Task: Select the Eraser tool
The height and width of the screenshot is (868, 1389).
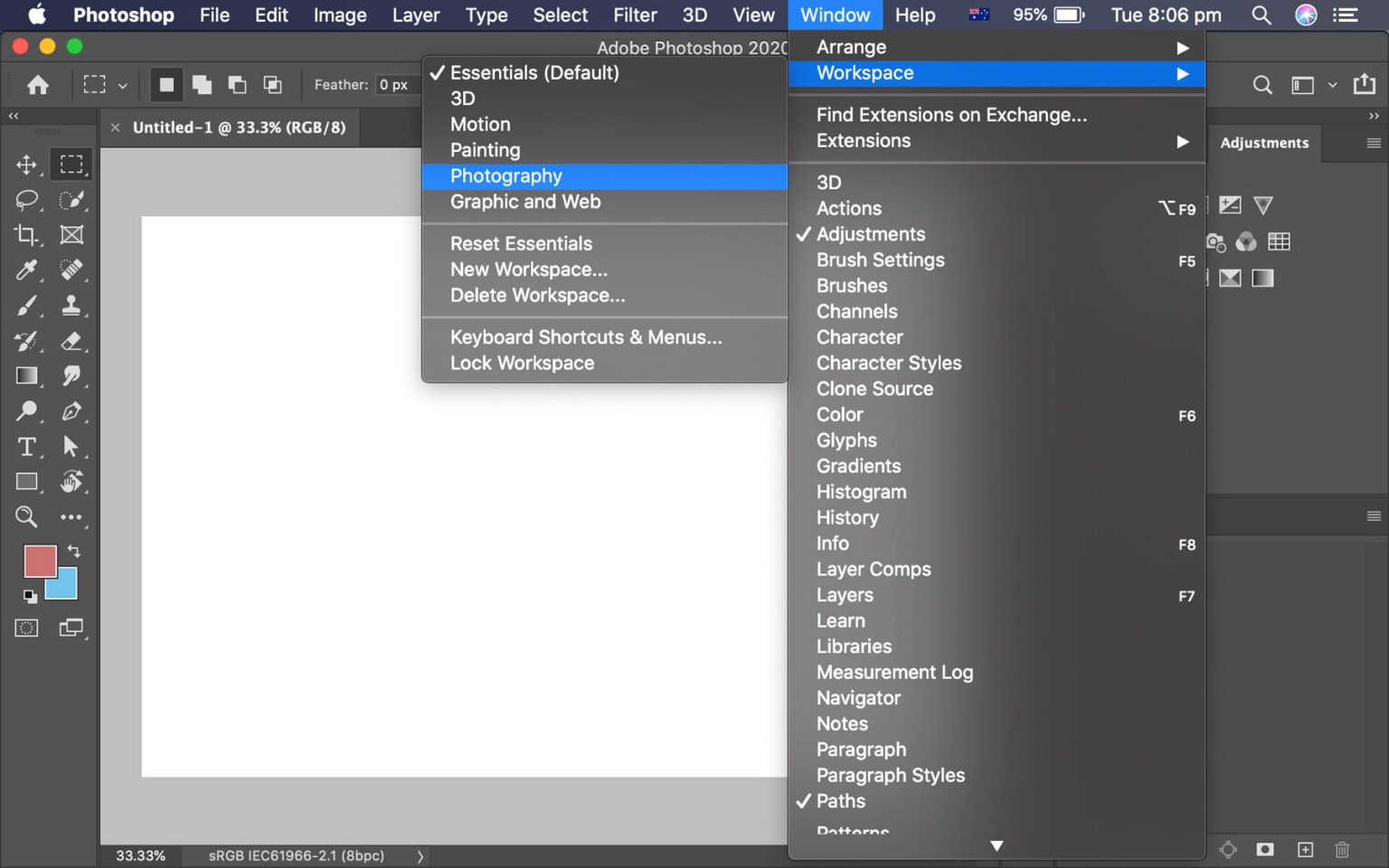Action: (x=71, y=341)
